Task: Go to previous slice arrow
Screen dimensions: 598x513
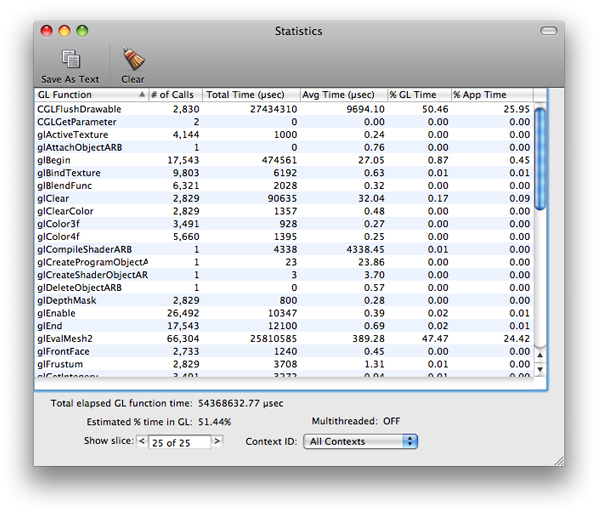Action: [142, 441]
